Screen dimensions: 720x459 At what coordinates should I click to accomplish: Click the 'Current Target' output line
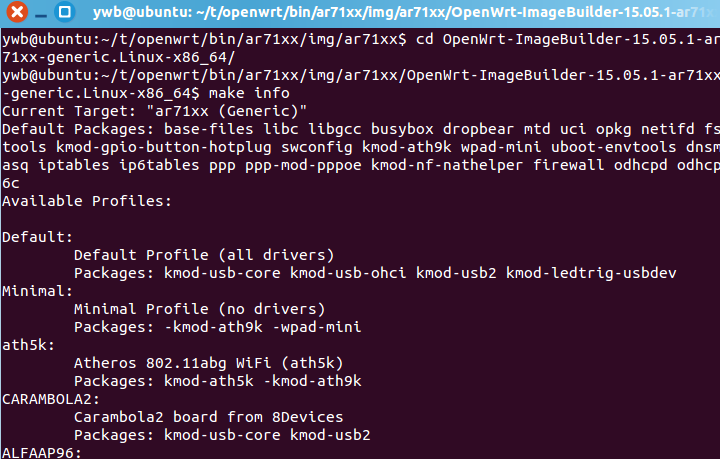click(154, 111)
